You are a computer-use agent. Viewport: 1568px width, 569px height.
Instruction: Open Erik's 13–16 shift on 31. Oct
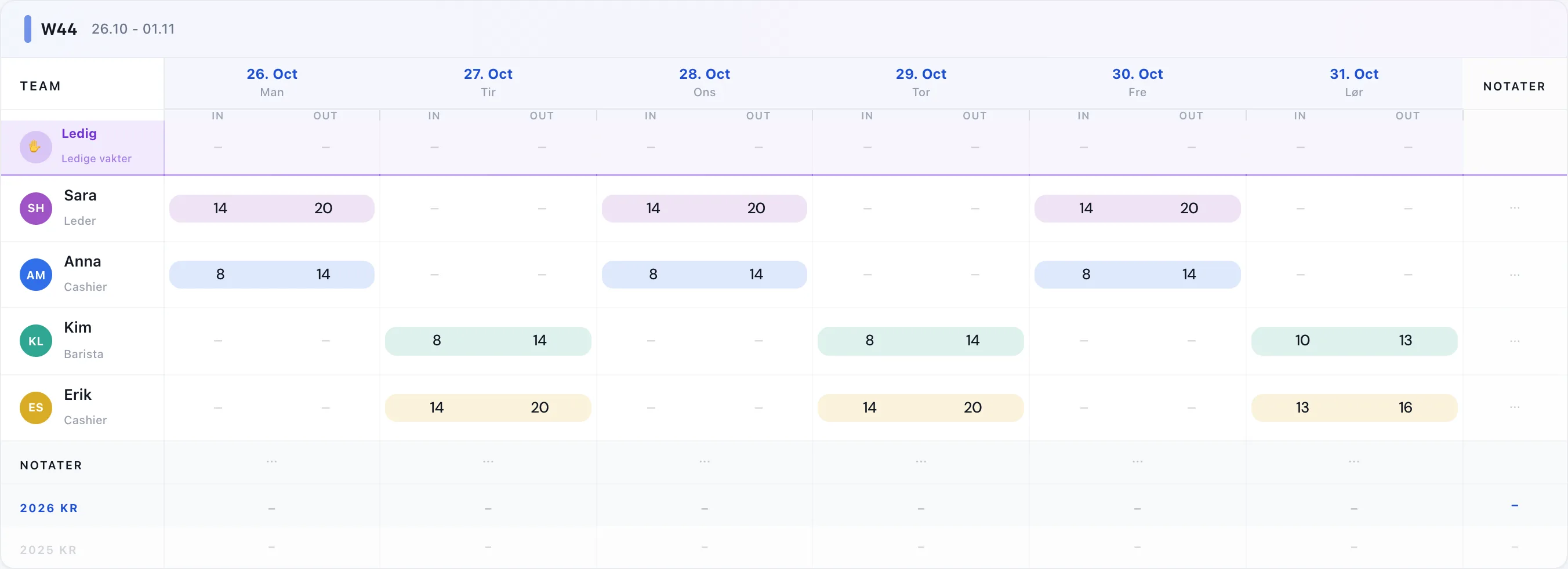(1354, 407)
